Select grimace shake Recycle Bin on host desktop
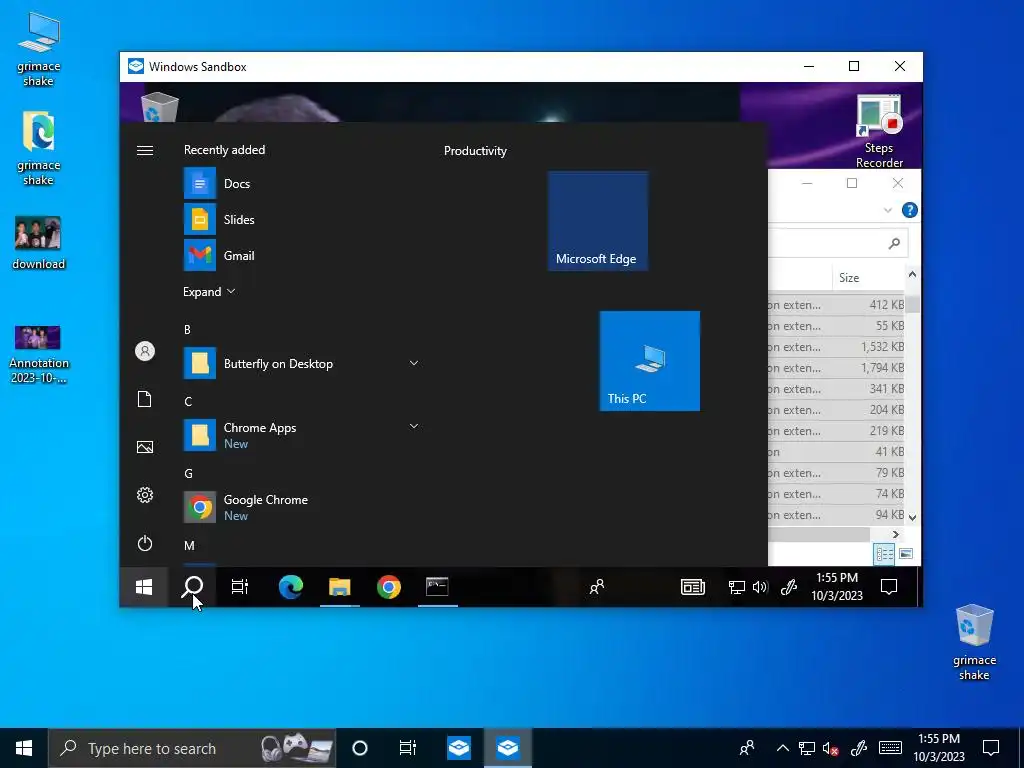This screenshot has width=1024, height=768. click(x=974, y=643)
